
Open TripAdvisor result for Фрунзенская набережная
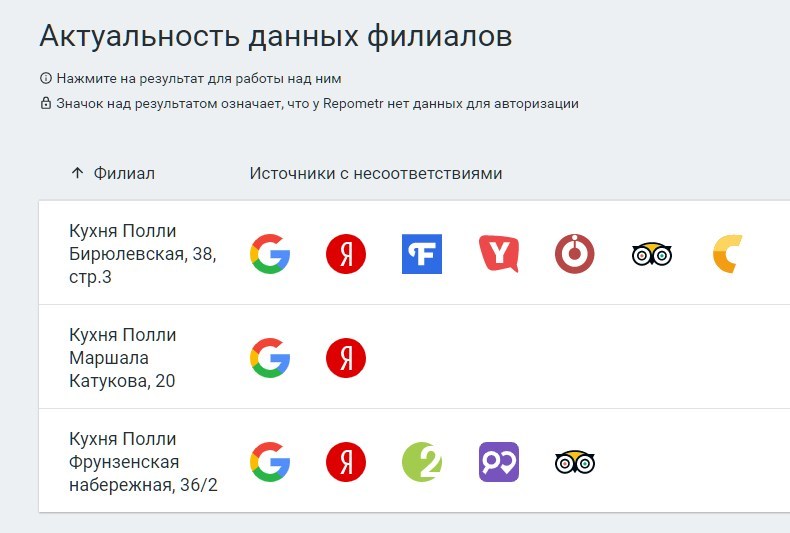pyautogui.click(x=575, y=462)
